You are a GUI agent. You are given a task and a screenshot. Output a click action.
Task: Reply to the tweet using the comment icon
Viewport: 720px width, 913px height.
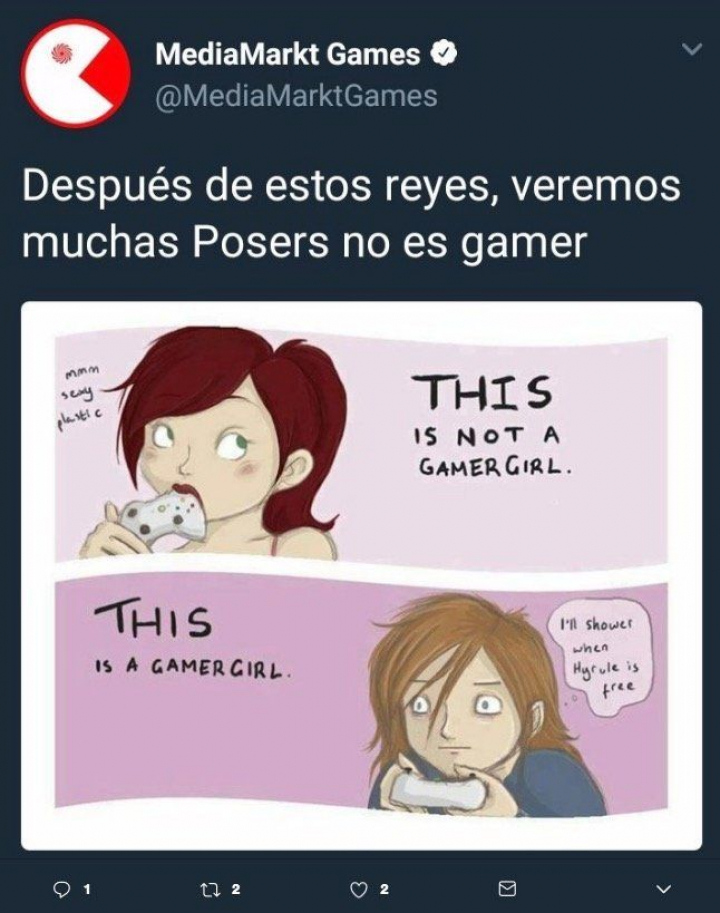tap(62, 889)
